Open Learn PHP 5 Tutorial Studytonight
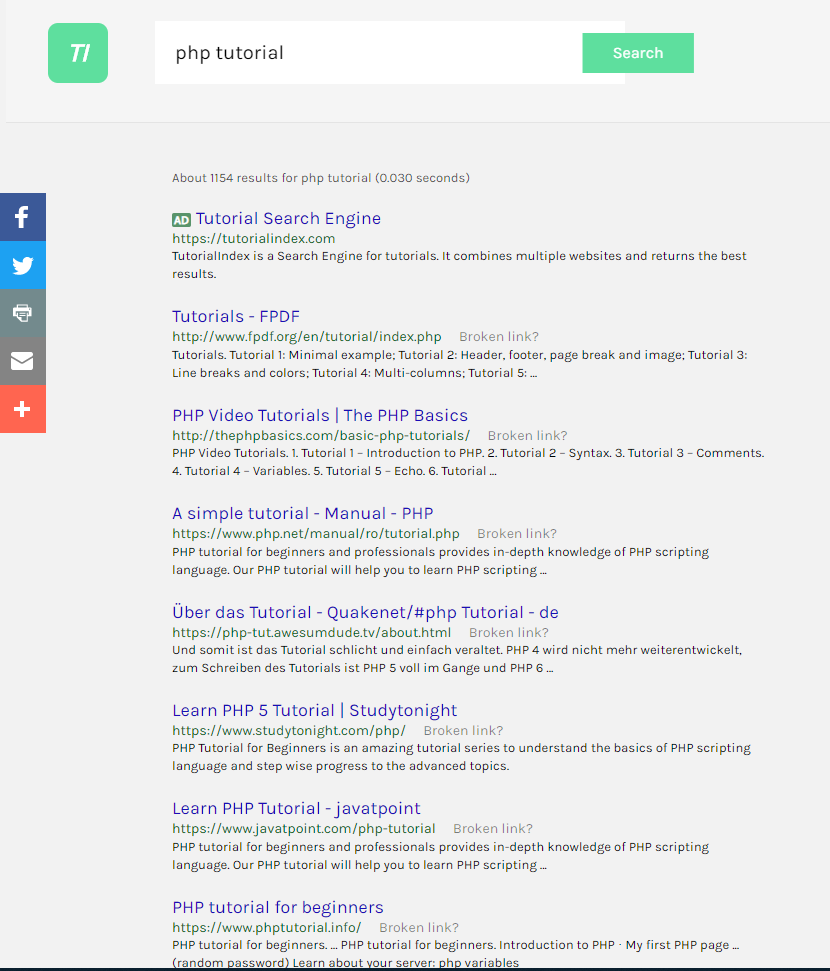The height and width of the screenshot is (971, 830). [315, 710]
